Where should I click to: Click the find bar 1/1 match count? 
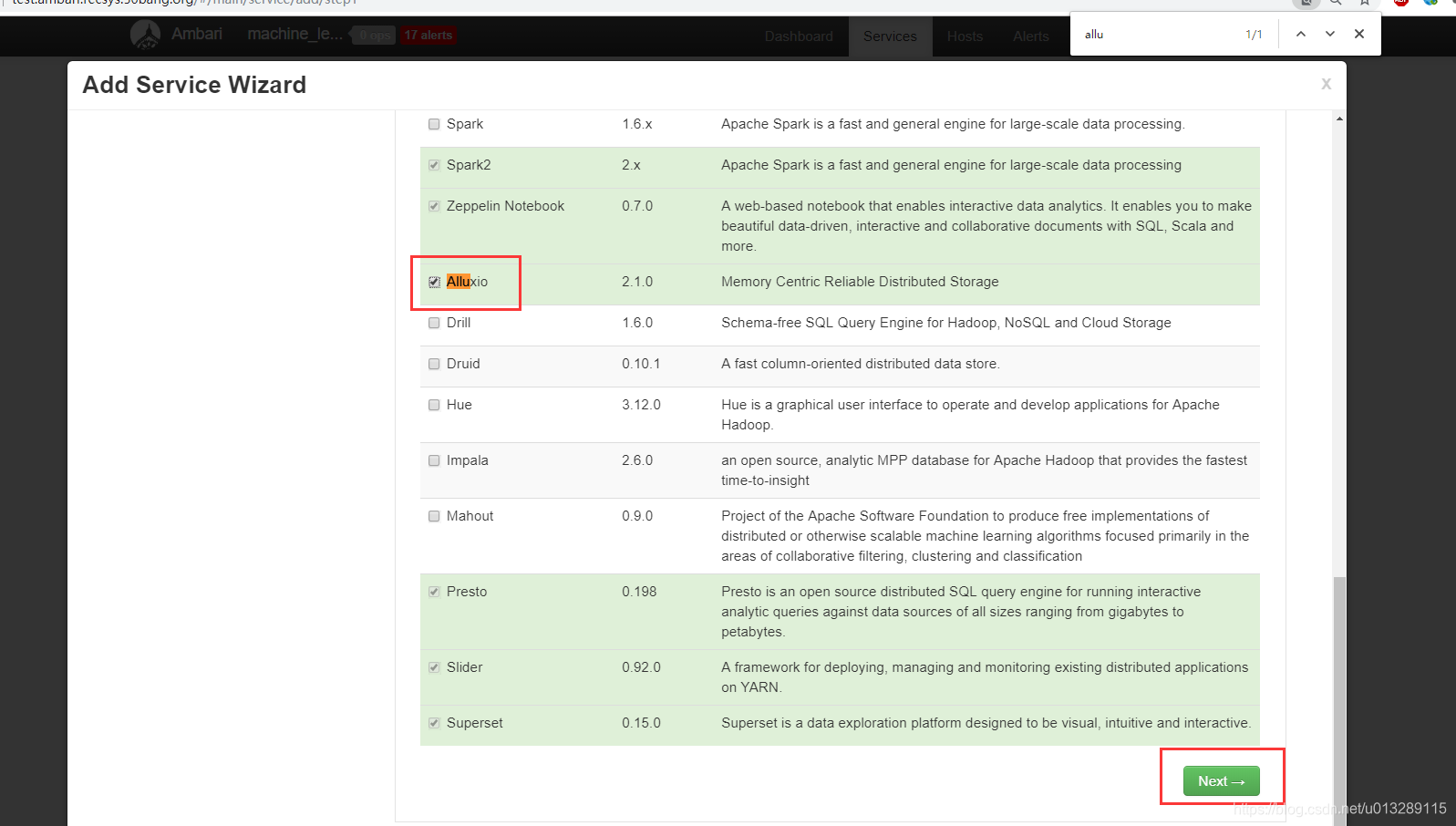(1254, 35)
